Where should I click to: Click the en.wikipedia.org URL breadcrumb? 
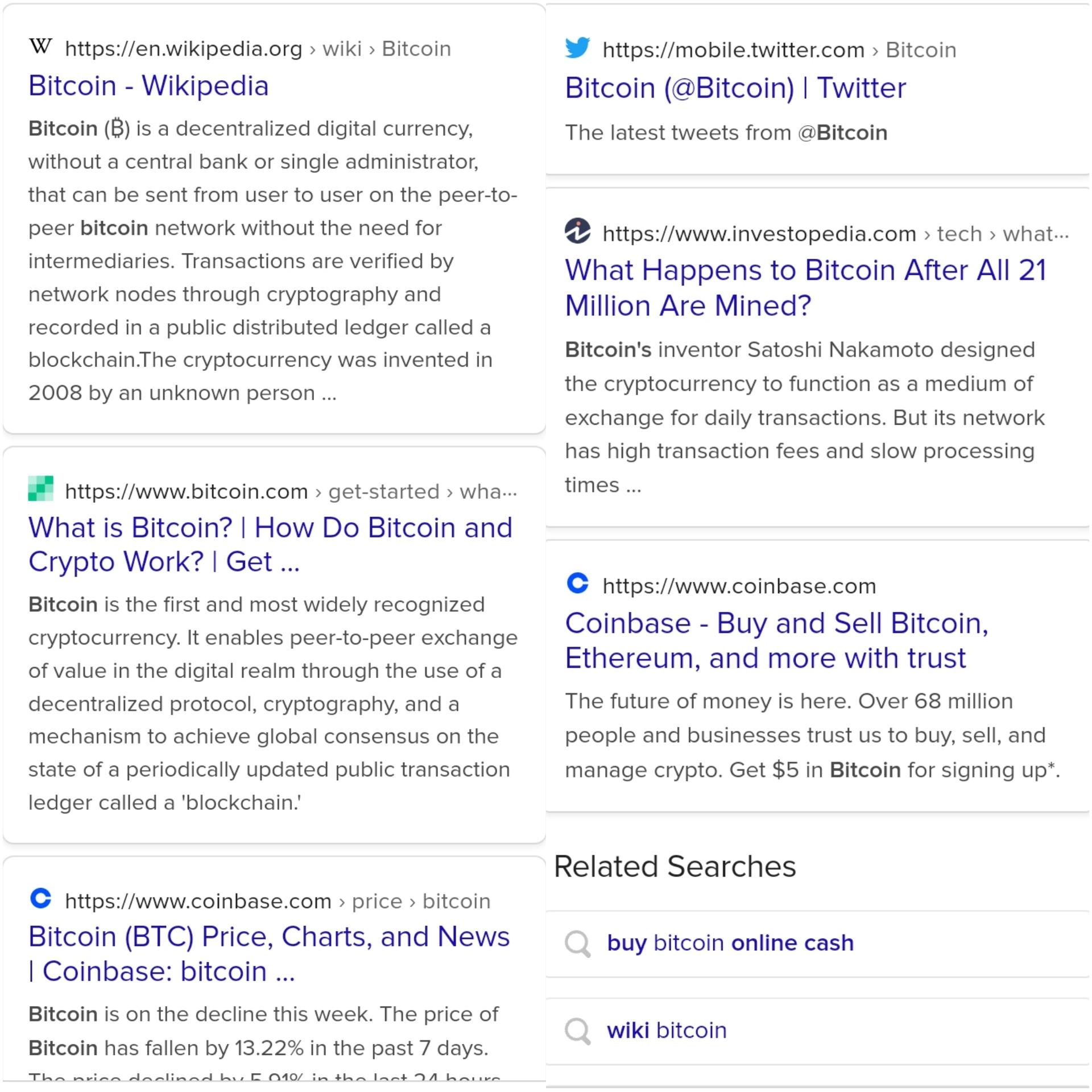(x=258, y=49)
